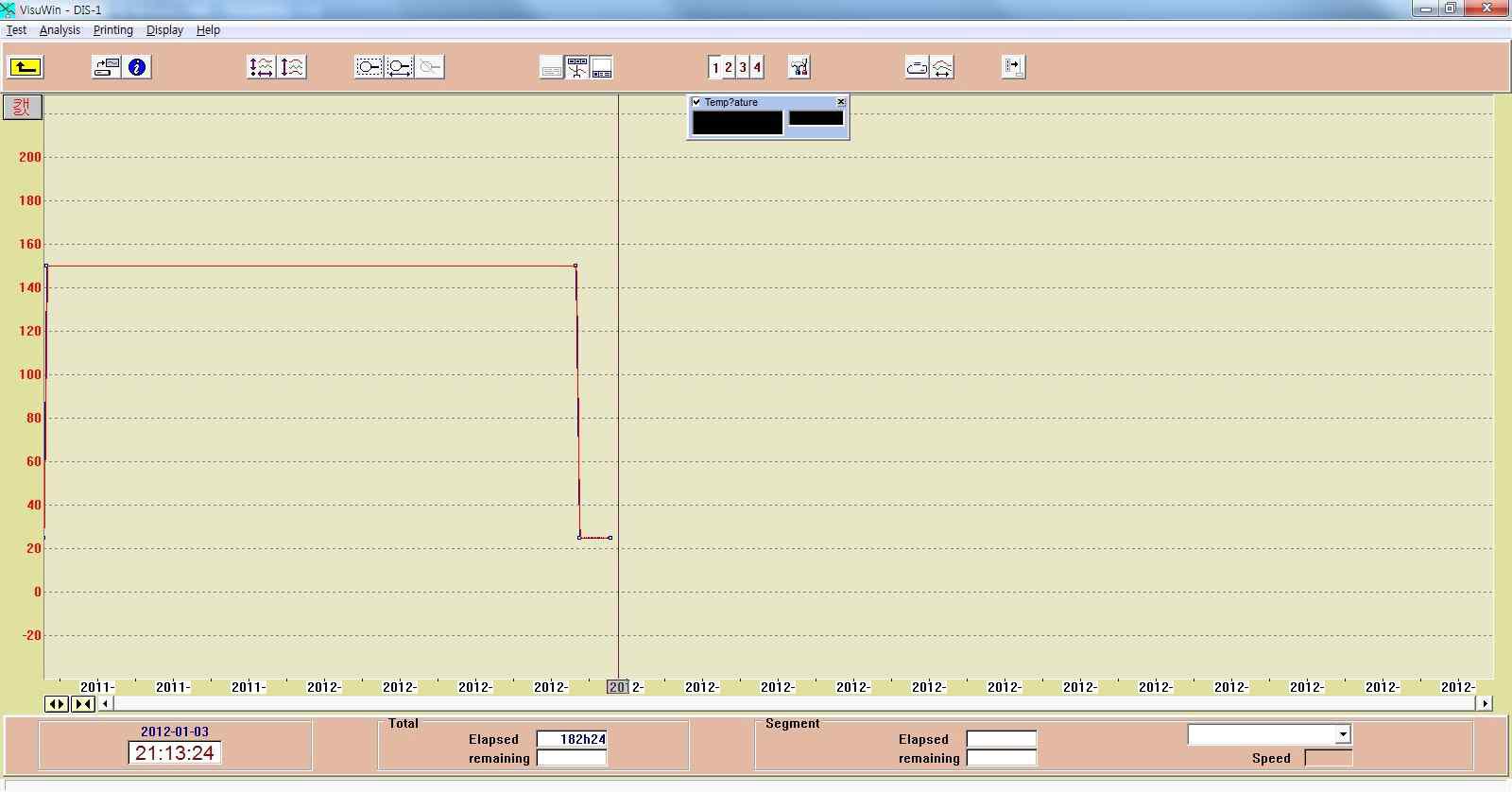Click the zoom selection magnifier icon
This screenshot has height=792, width=1512.
pyautogui.click(x=369, y=67)
